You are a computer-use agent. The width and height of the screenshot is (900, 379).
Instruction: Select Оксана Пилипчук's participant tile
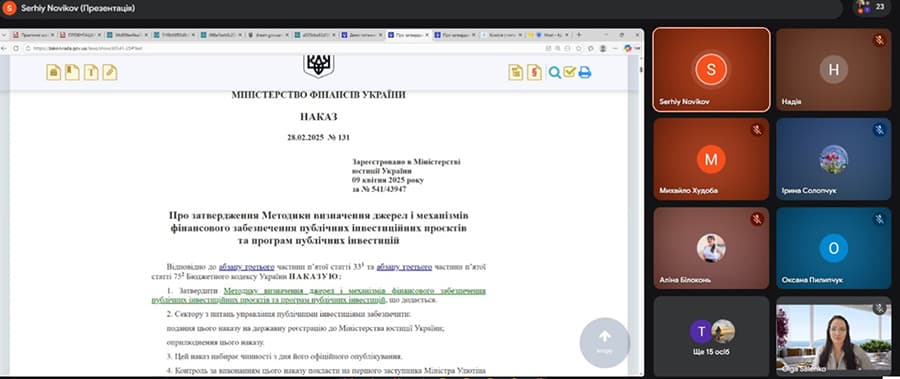tap(833, 248)
